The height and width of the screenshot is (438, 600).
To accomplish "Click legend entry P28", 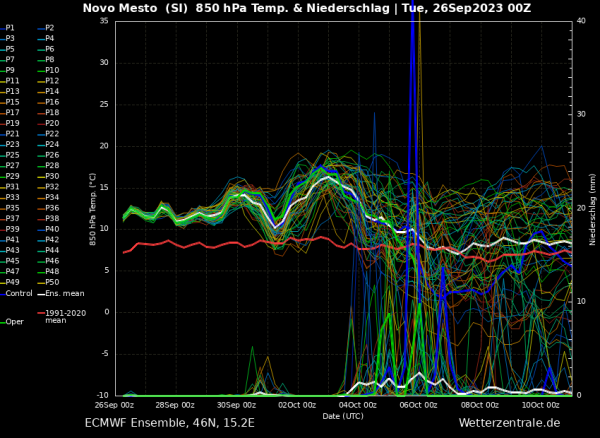I will click(x=48, y=166).
